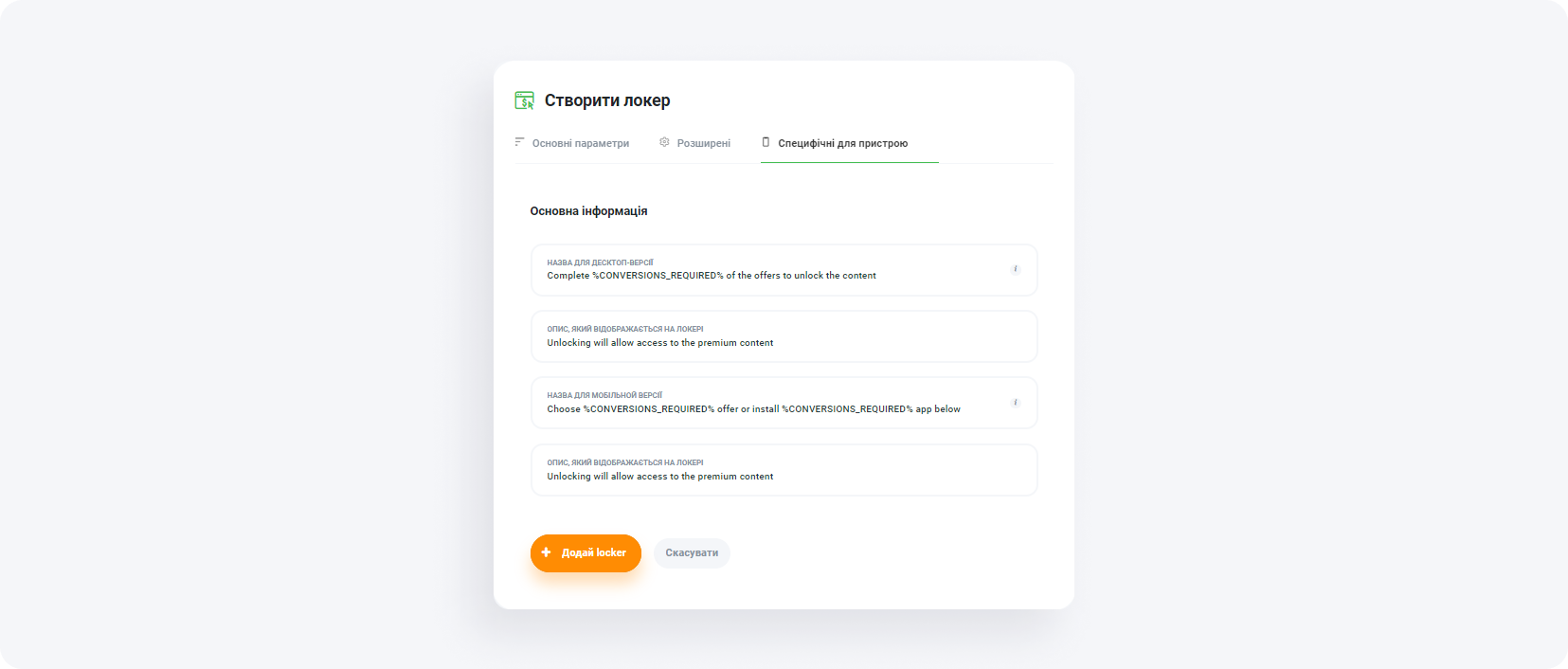Click the phone icon on Специфічні для пристрою tab
The image size is (1568, 669).
tap(764, 142)
